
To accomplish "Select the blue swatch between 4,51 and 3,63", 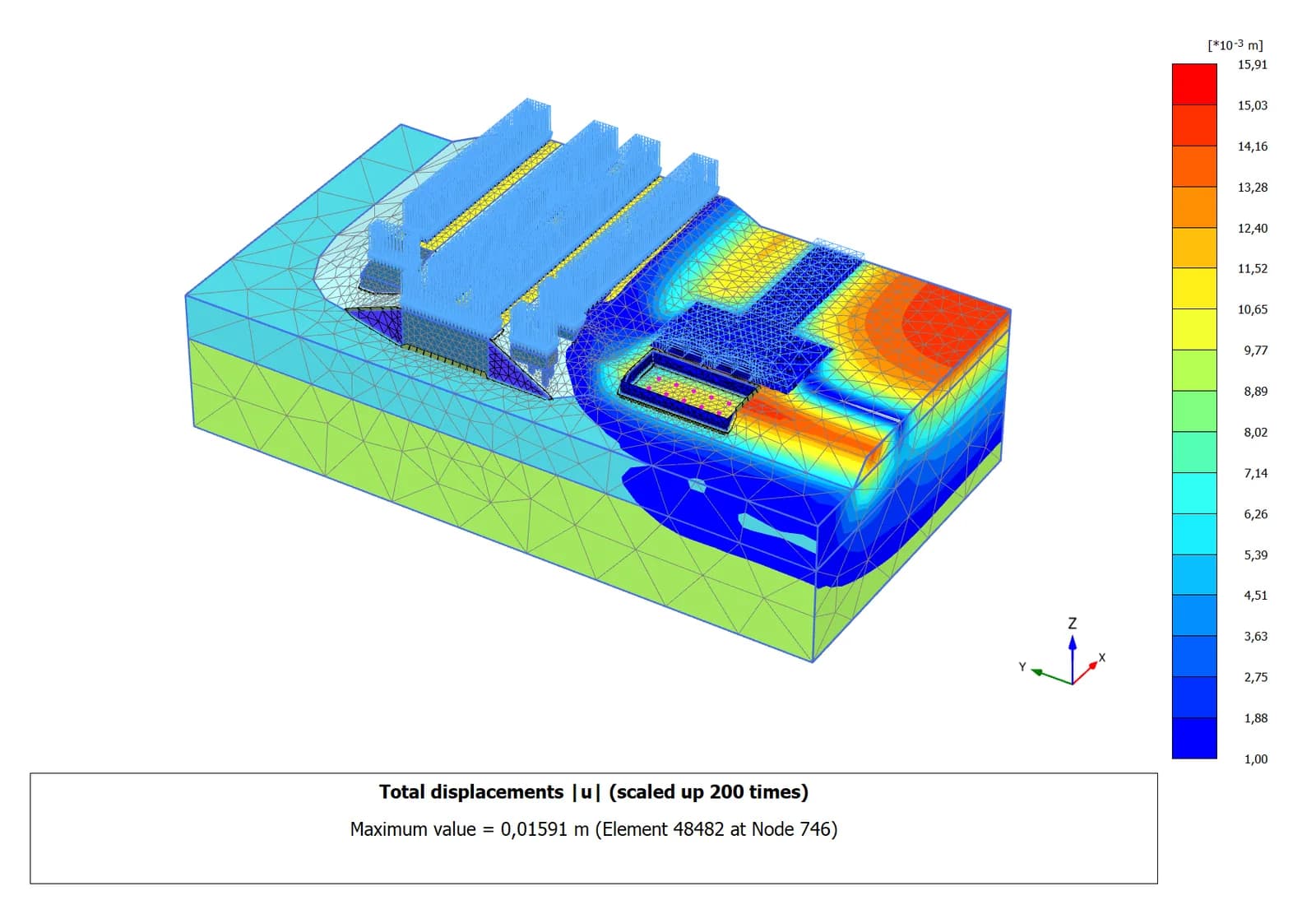I will (1194, 615).
